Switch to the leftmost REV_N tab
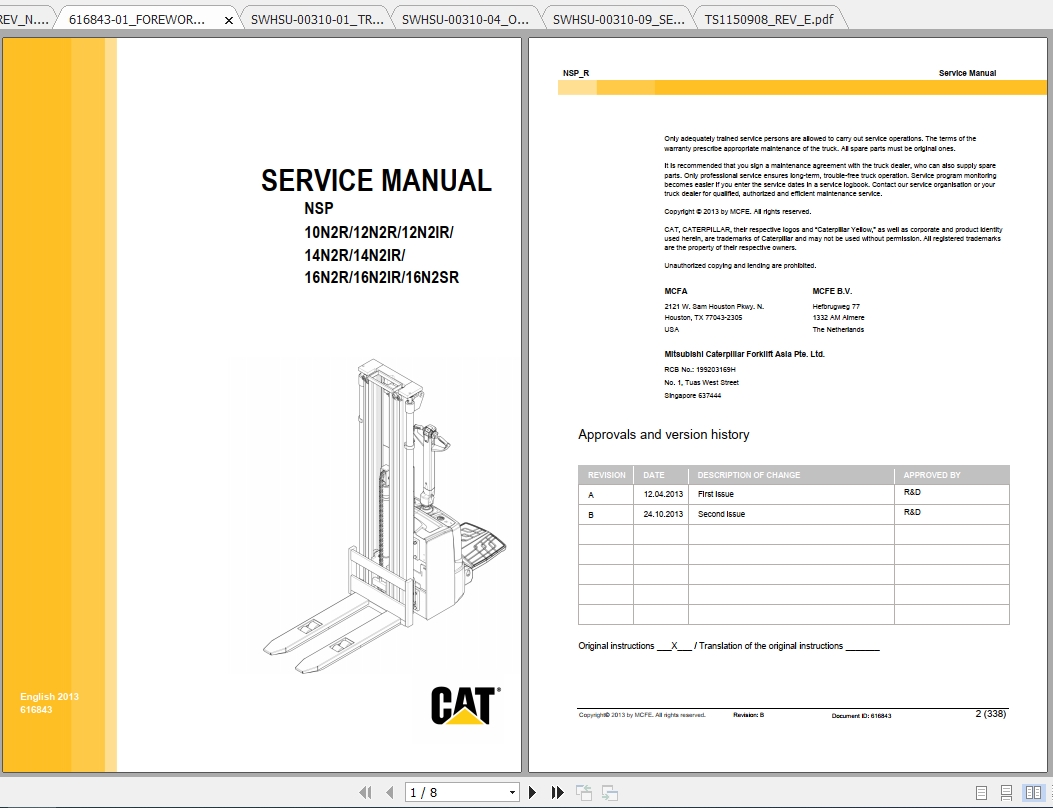Viewport: 1053px width, 808px height. tap(25, 17)
